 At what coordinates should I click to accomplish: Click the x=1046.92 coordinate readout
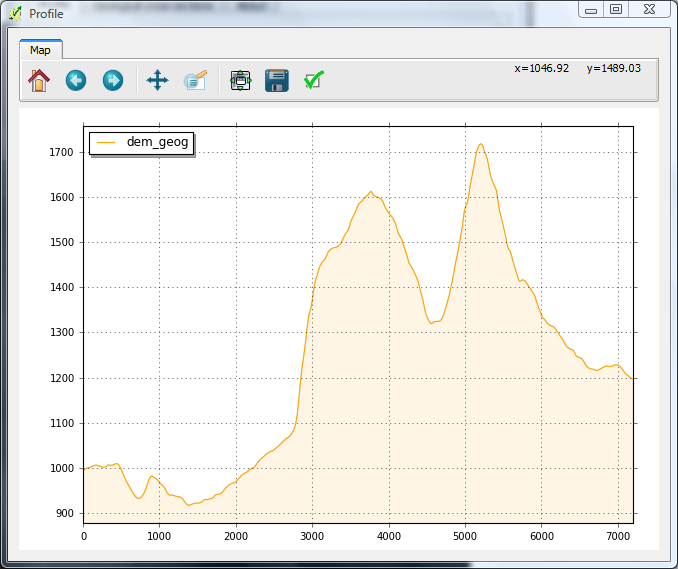(x=541, y=68)
